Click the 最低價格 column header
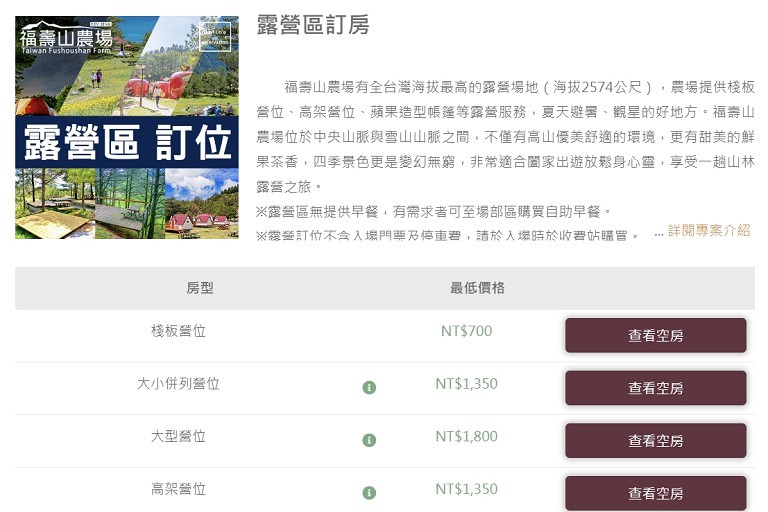This screenshot has width=768, height=512. pyautogui.click(x=477, y=288)
